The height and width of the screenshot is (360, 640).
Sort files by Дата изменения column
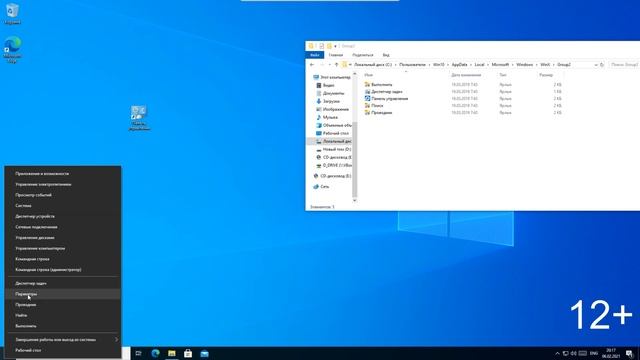click(x=466, y=75)
